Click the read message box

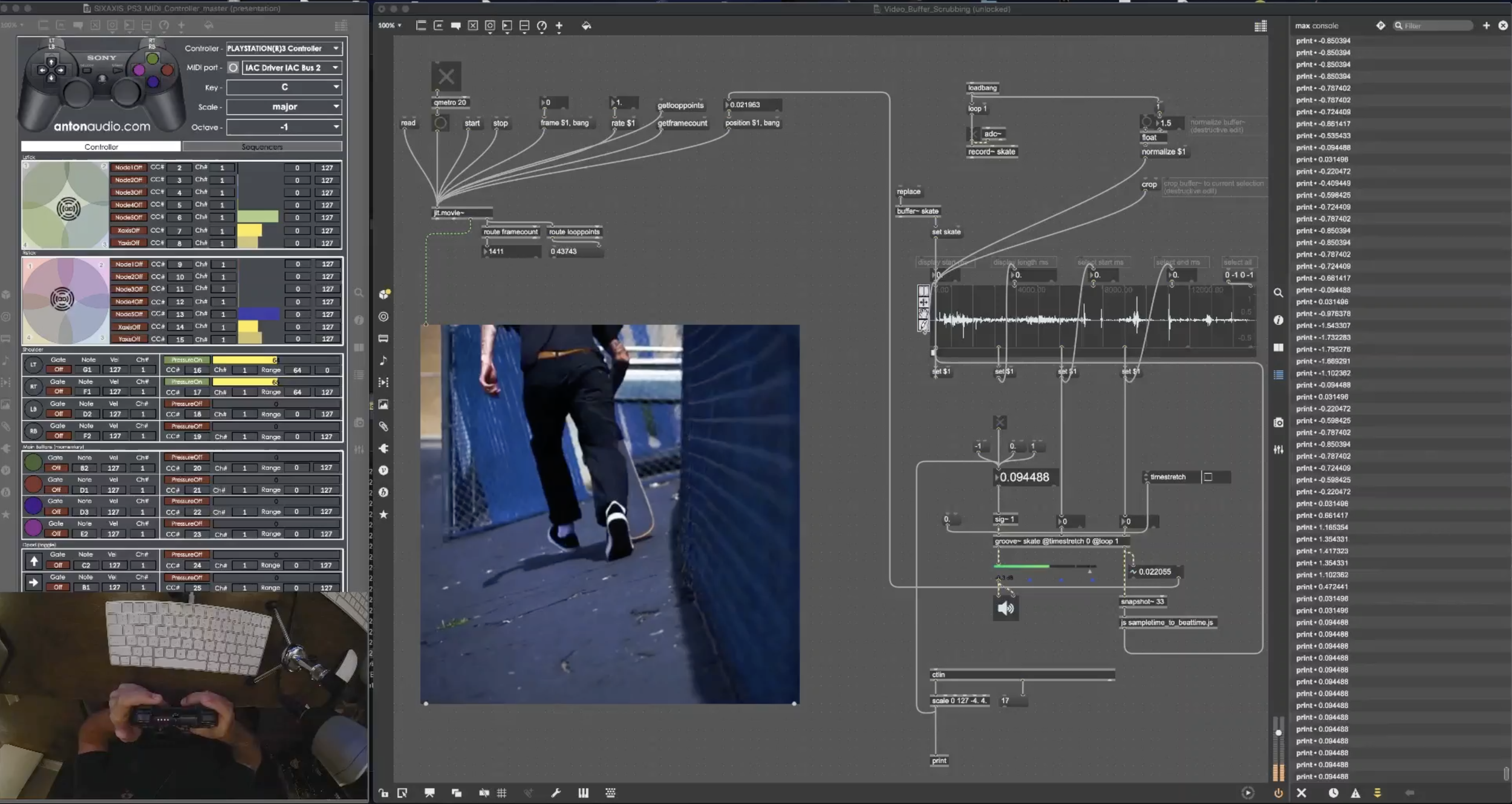[408, 123]
